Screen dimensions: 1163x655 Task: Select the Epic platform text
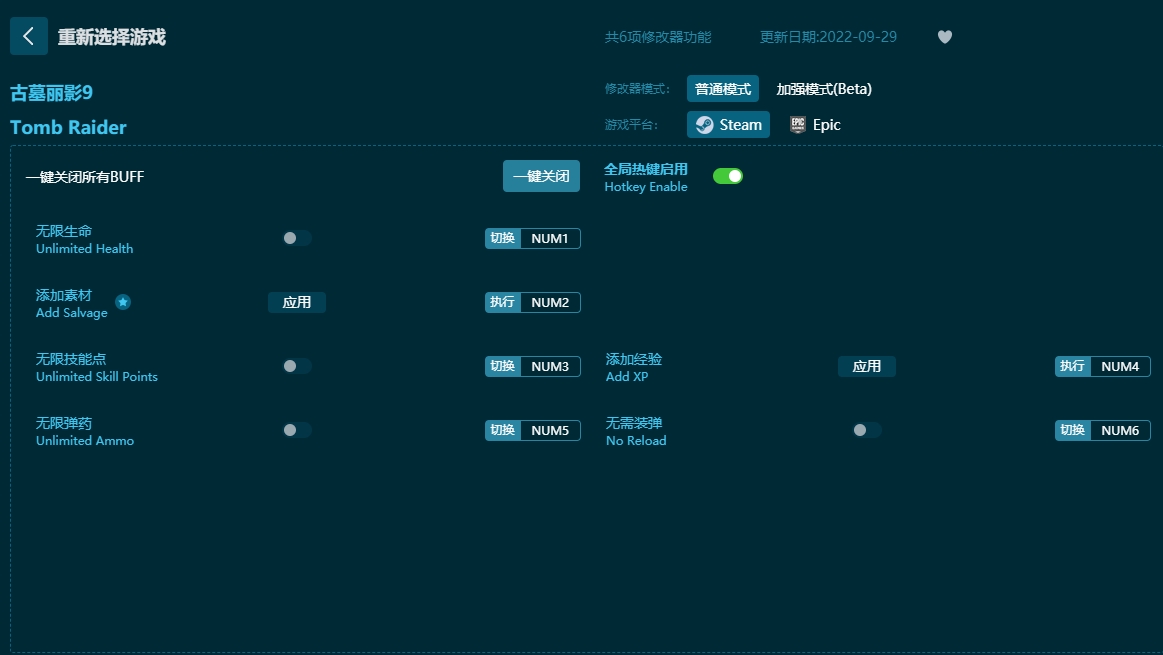click(826, 125)
